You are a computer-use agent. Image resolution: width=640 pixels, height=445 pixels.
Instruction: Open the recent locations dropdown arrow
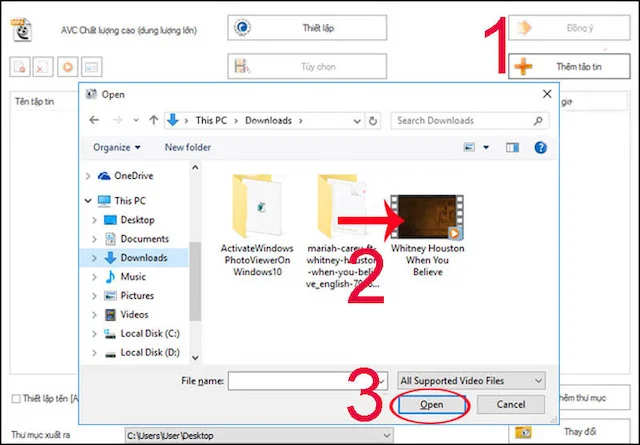click(x=136, y=120)
